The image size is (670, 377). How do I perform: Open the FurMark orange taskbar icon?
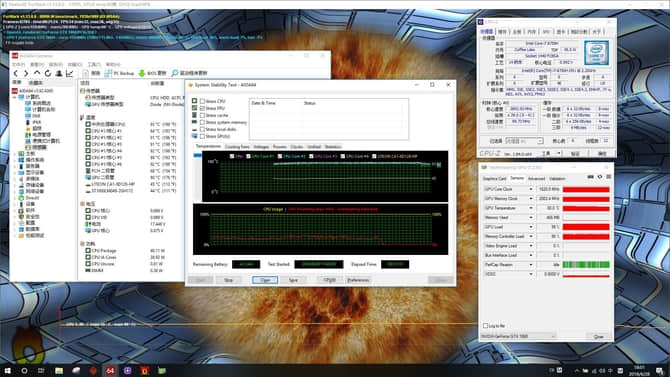tap(144, 370)
